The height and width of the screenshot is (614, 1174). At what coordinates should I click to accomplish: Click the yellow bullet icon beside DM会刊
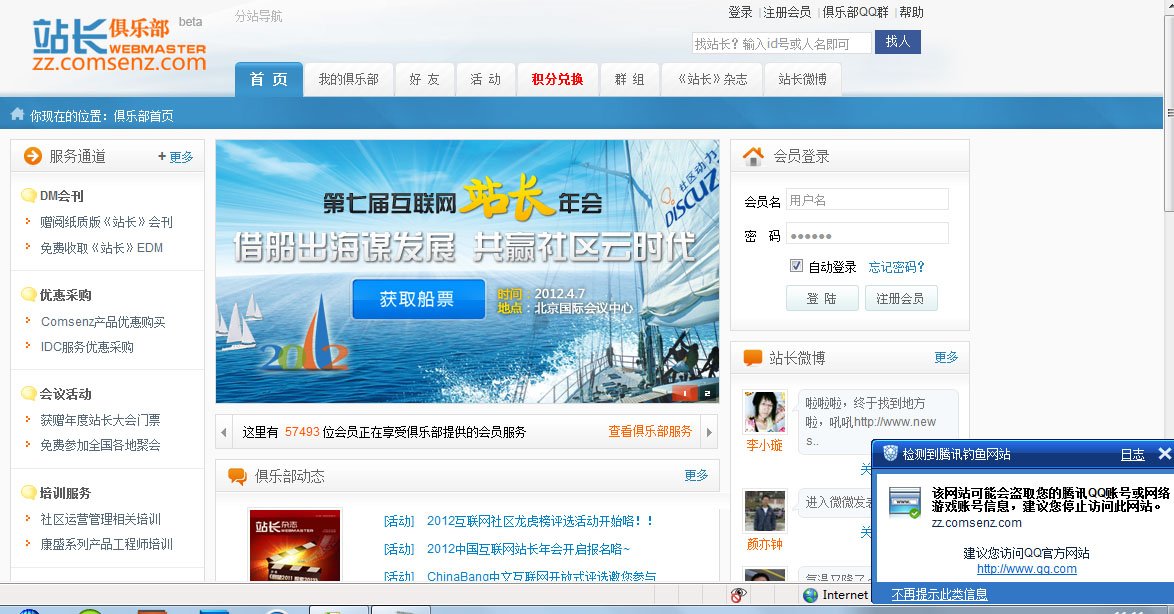pos(28,195)
